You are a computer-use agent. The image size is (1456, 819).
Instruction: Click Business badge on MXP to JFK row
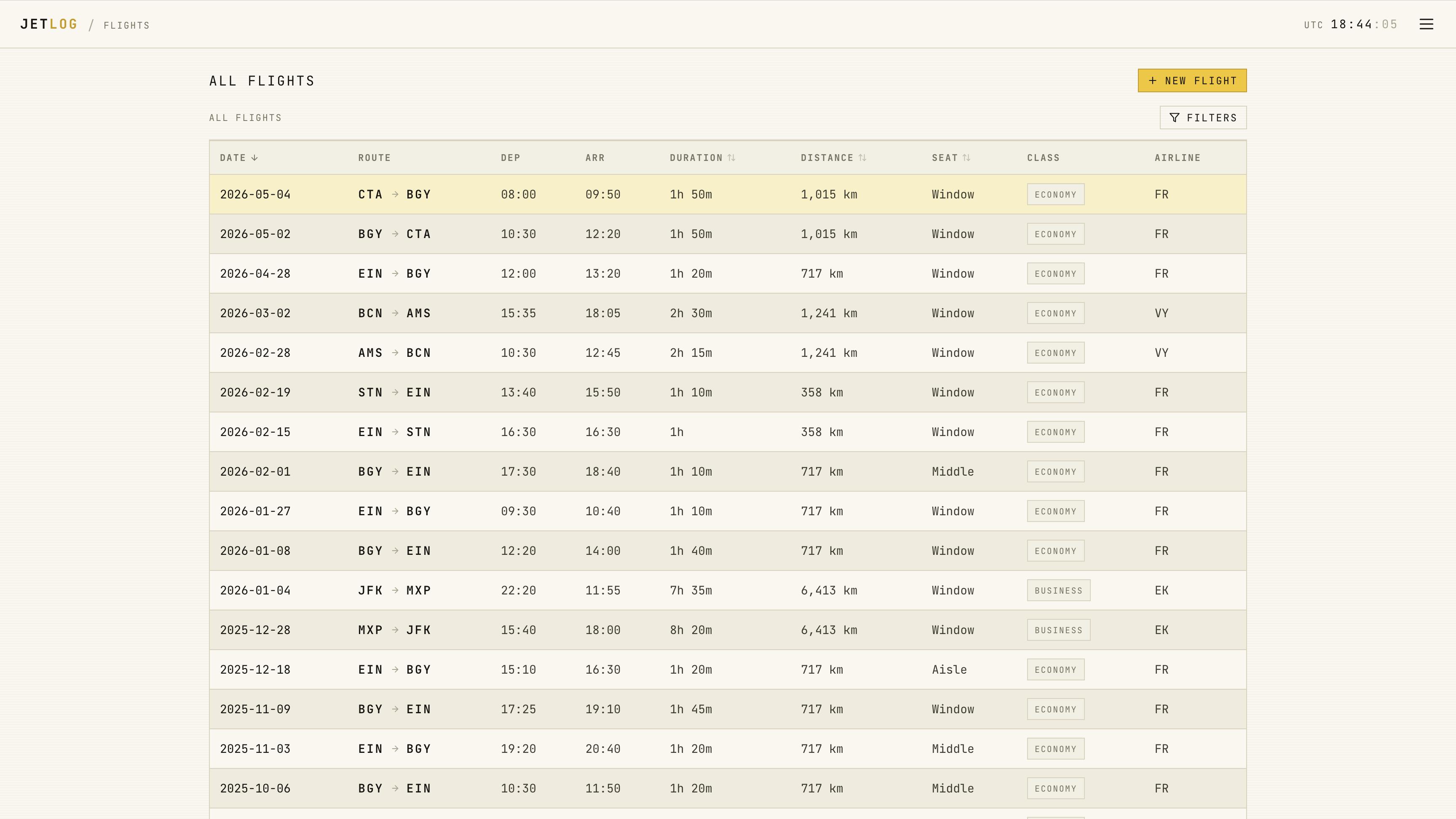coord(1058,630)
